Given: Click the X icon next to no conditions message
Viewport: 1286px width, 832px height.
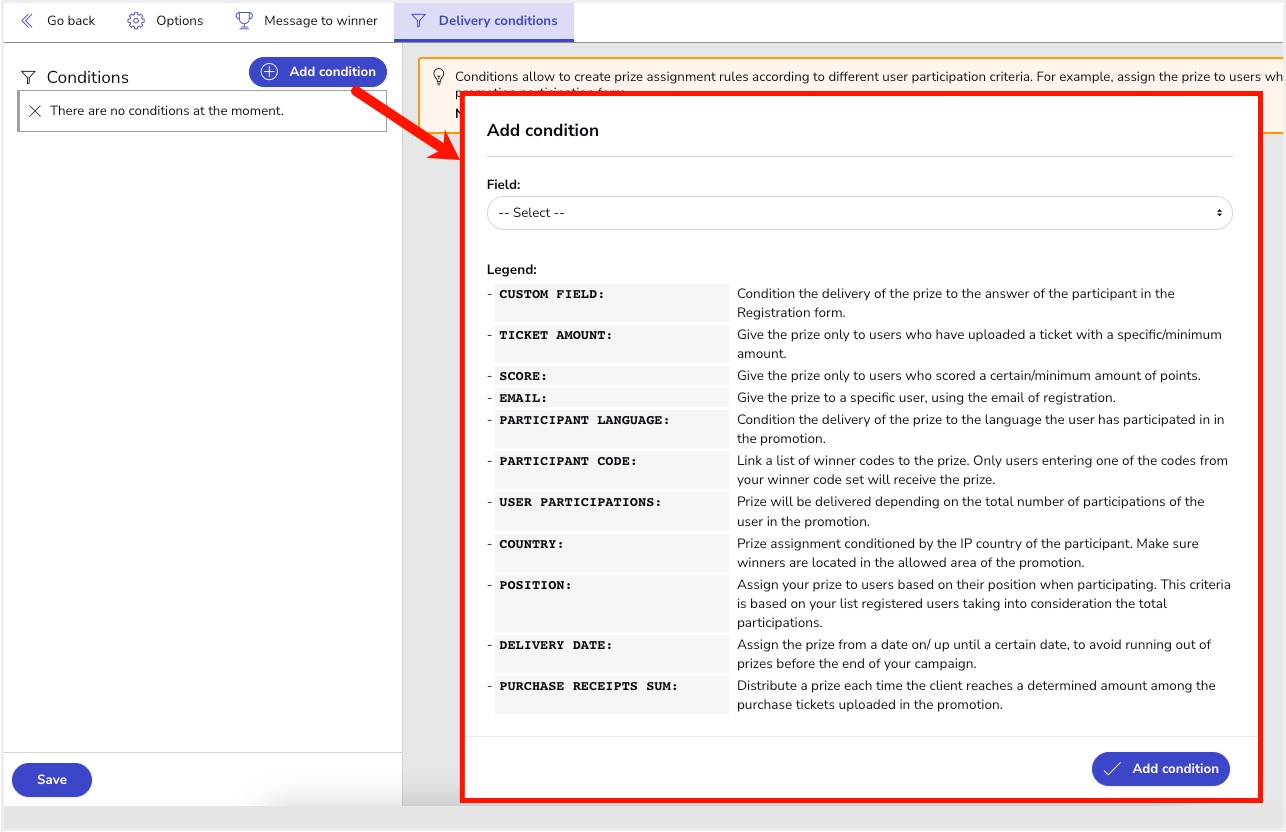Looking at the screenshot, I should [x=35, y=111].
